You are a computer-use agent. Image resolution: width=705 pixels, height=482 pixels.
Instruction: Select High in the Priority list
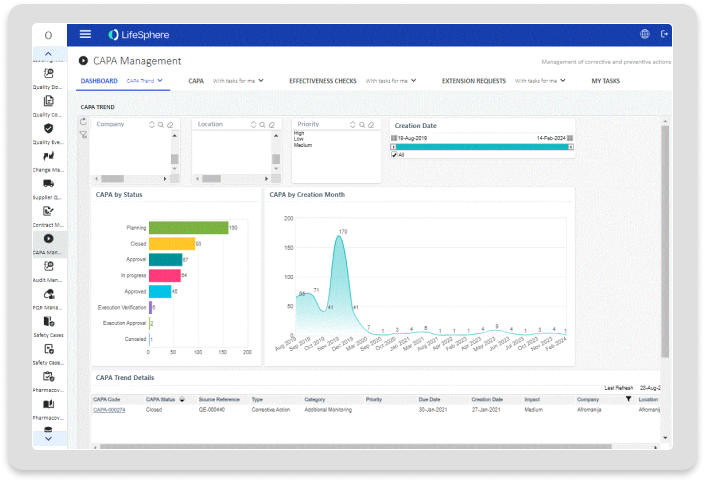299,133
